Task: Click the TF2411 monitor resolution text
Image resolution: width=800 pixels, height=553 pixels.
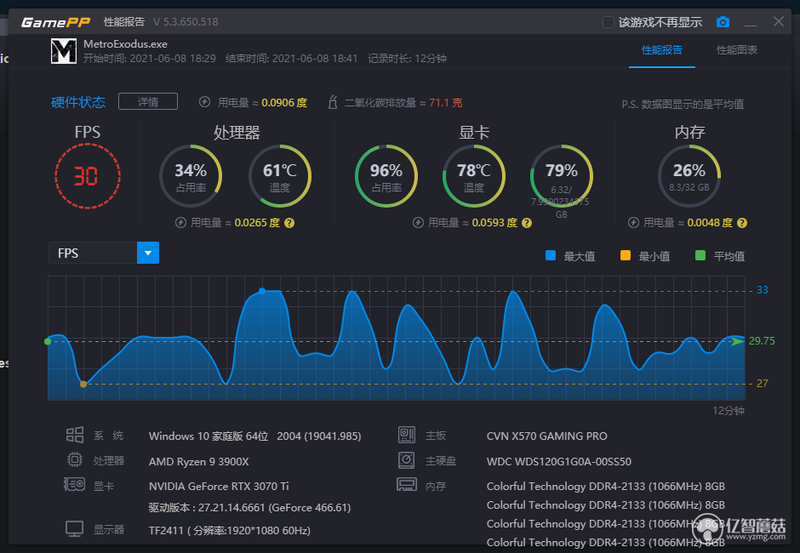Action: coord(230,531)
